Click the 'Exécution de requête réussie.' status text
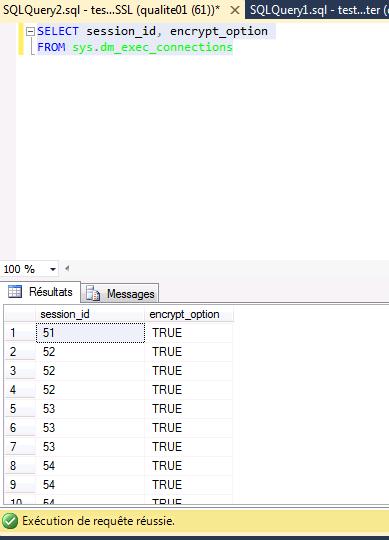 [98, 521]
